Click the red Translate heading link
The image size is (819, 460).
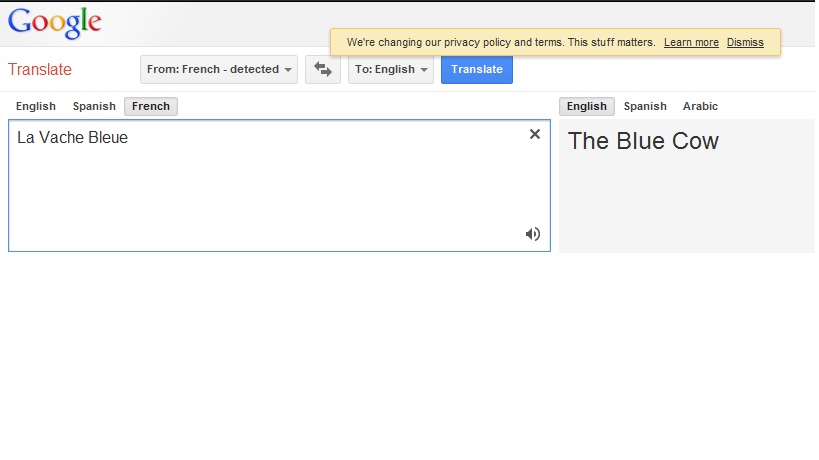pyautogui.click(x=40, y=69)
